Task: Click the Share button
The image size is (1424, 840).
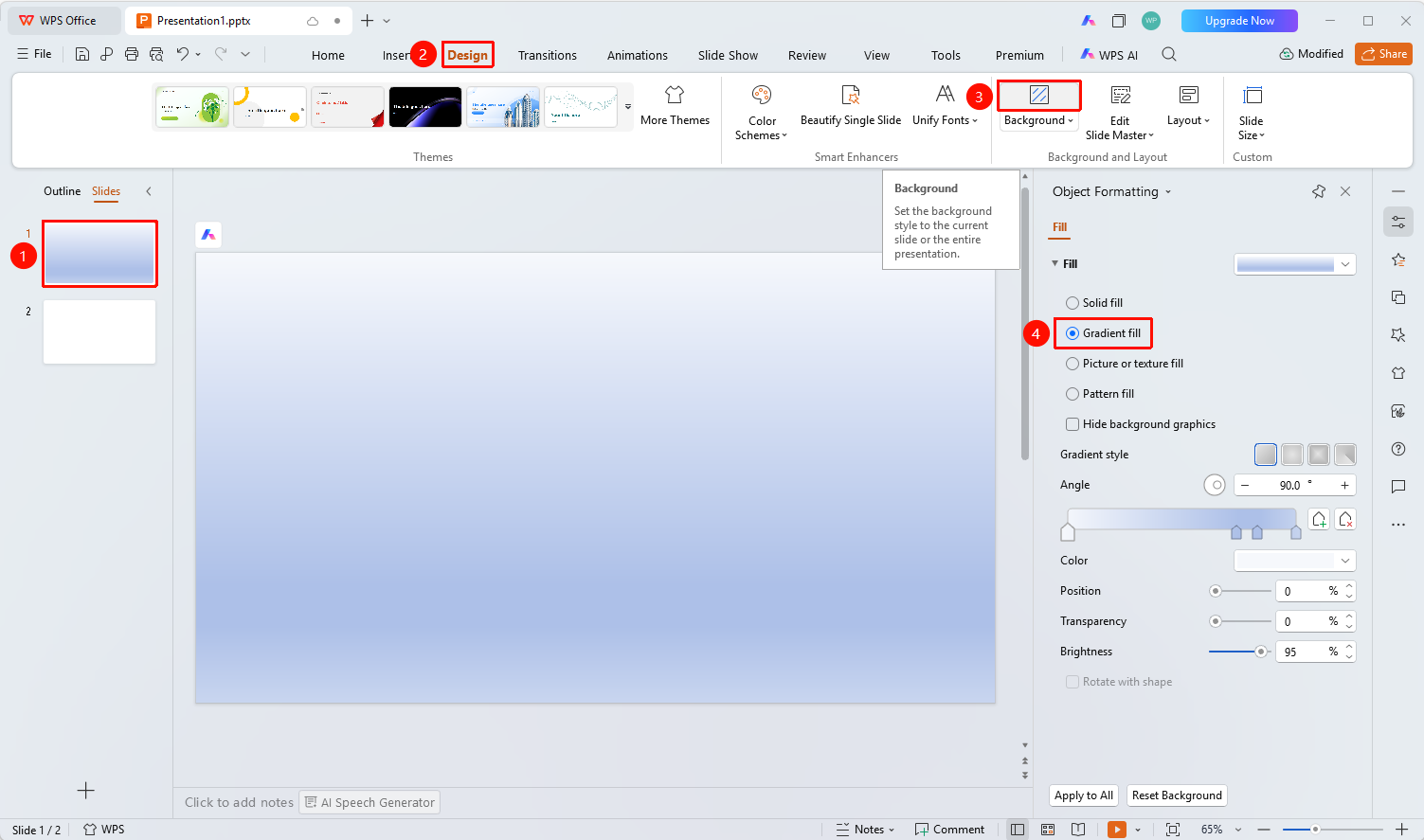Action: point(1383,54)
